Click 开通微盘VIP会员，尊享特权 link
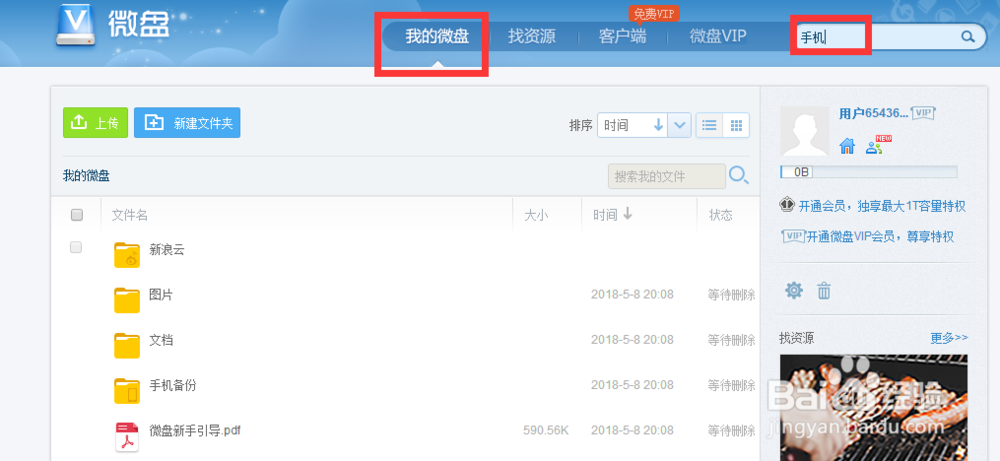 coord(880,237)
